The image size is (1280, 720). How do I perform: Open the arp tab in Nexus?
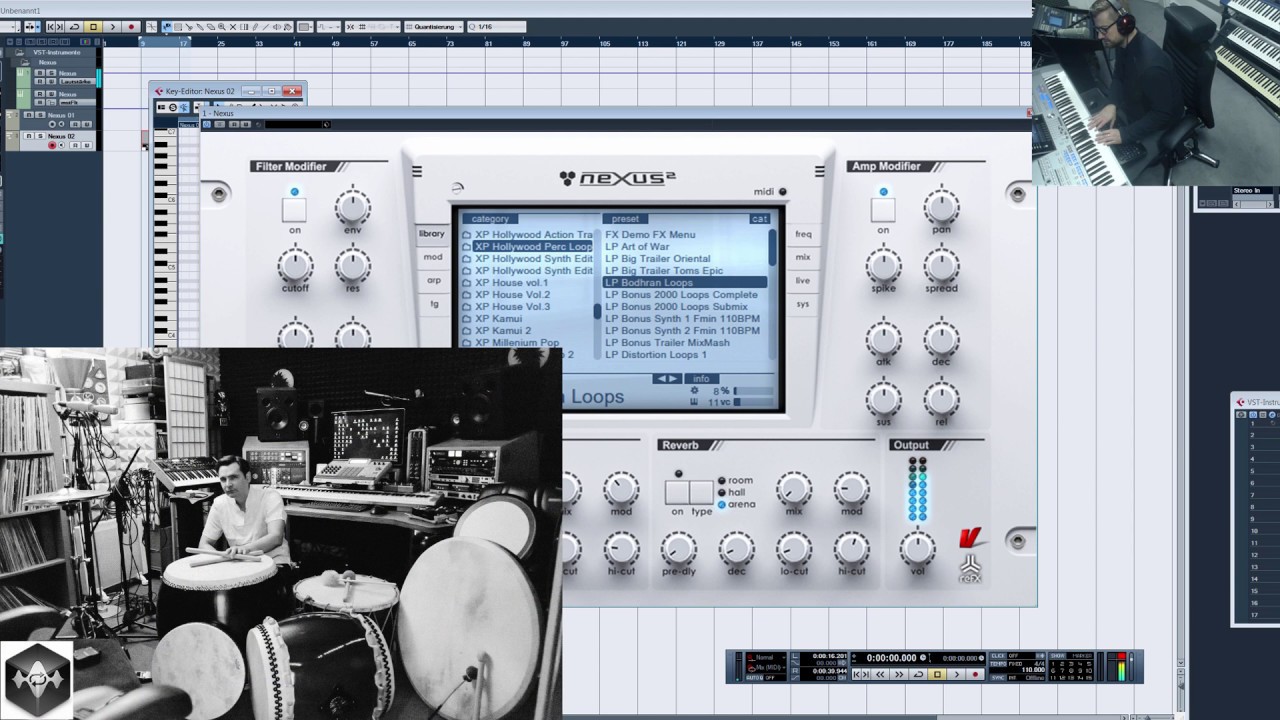[x=432, y=280]
